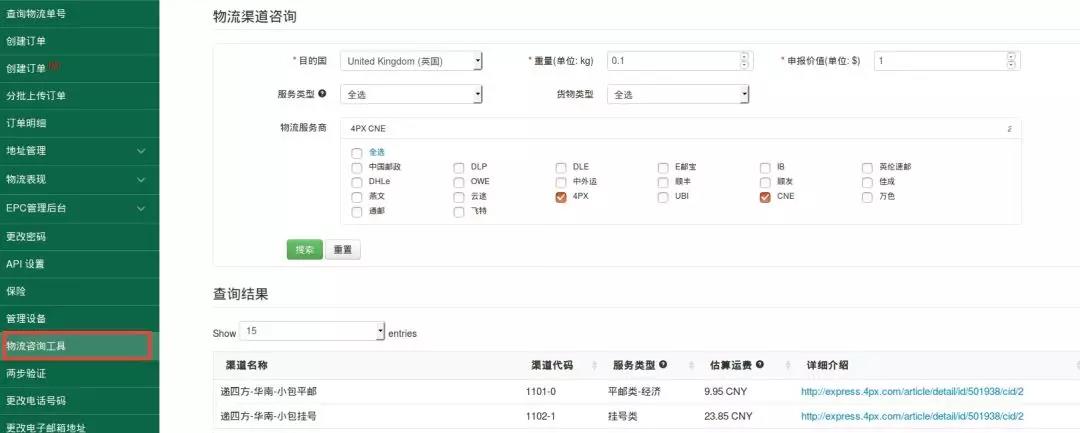Click info icon in 估算运费 column header

click(x=760, y=365)
